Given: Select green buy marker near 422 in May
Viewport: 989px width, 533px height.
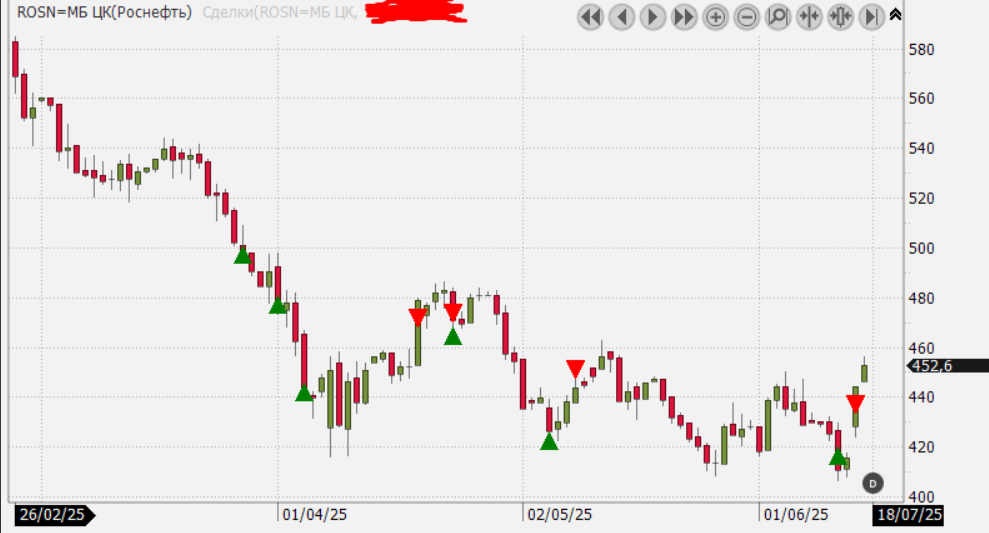Looking at the screenshot, I should [549, 442].
